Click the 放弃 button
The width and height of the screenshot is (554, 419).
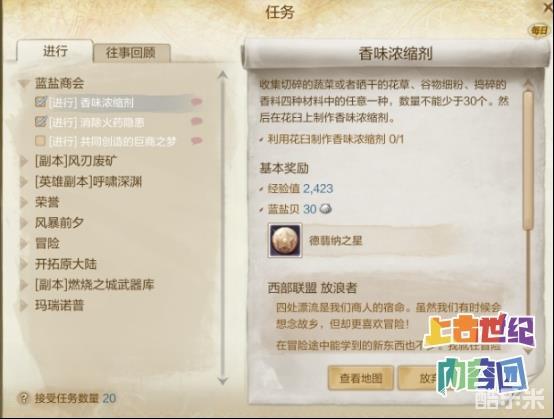tap(421, 378)
